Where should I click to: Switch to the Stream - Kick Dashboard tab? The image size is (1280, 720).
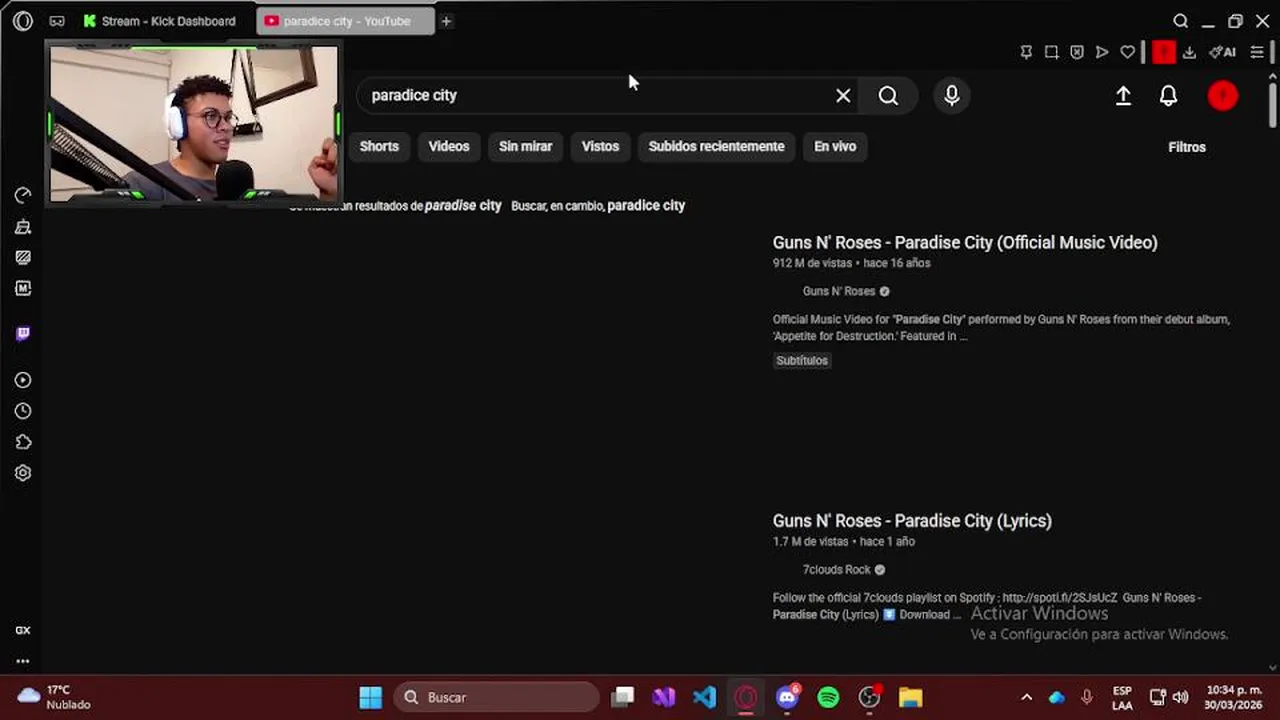(160, 21)
